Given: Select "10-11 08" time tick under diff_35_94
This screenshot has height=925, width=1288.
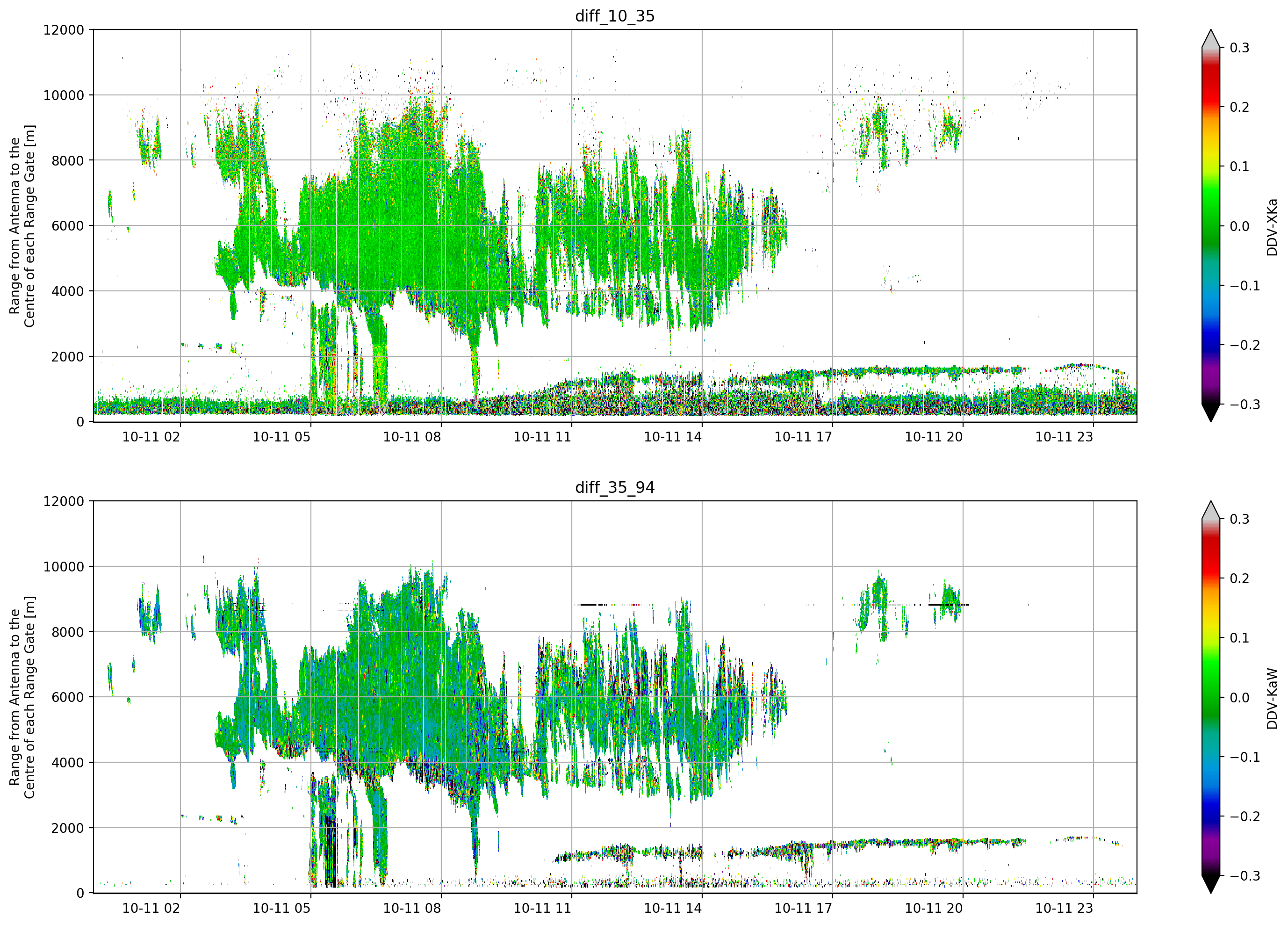Looking at the screenshot, I should (x=412, y=909).
